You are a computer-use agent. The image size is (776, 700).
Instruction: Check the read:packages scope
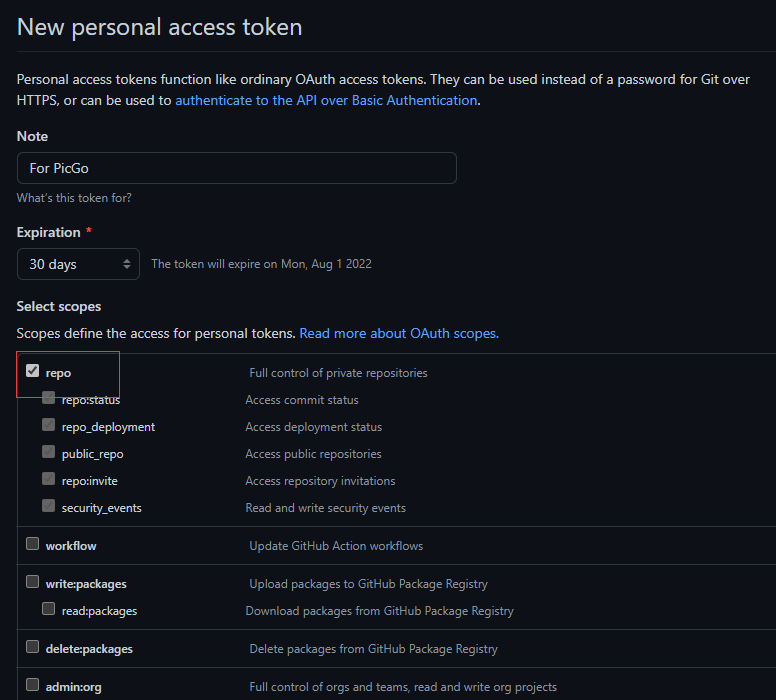pyautogui.click(x=48, y=609)
